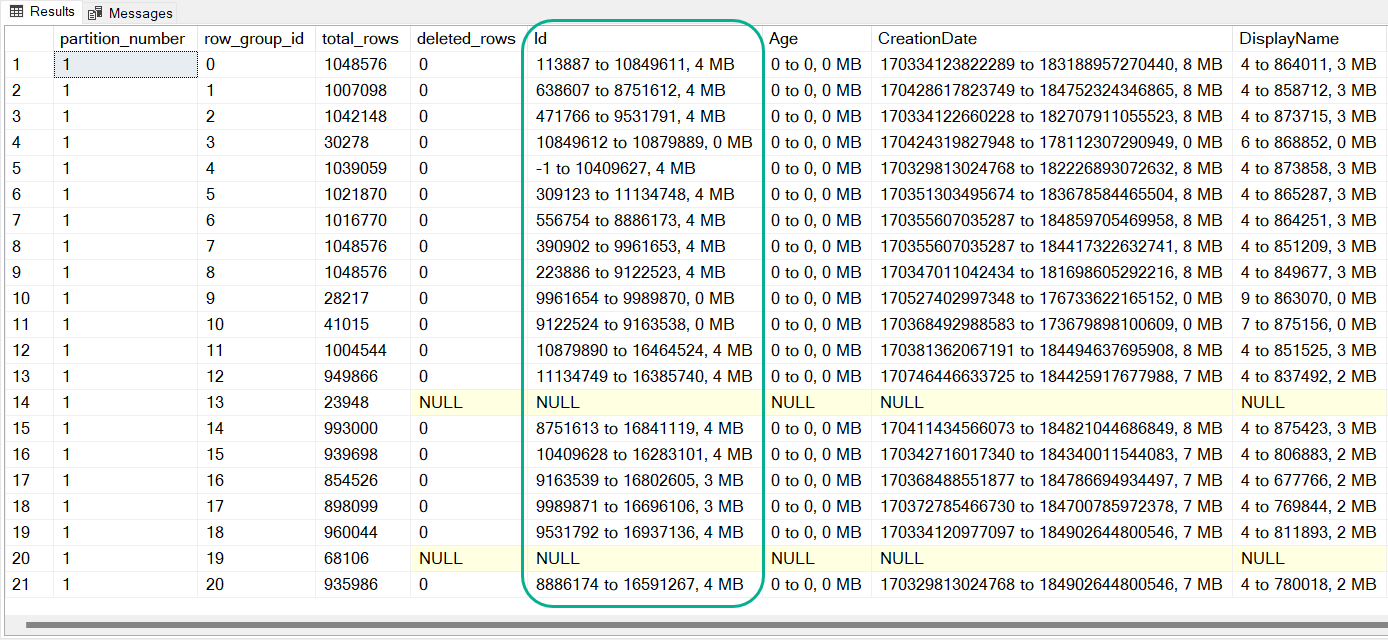Click Id cell '390902 to 9961653, 4 MB'
Screen dimensions: 1388x640
click(647, 247)
